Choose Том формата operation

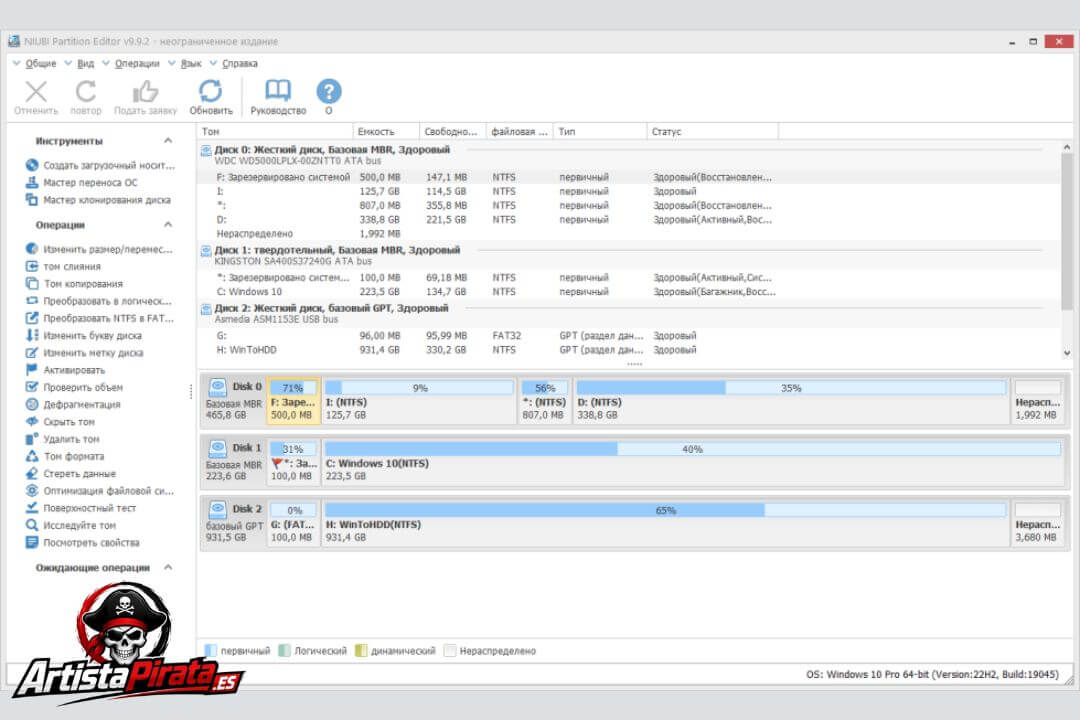click(65, 456)
